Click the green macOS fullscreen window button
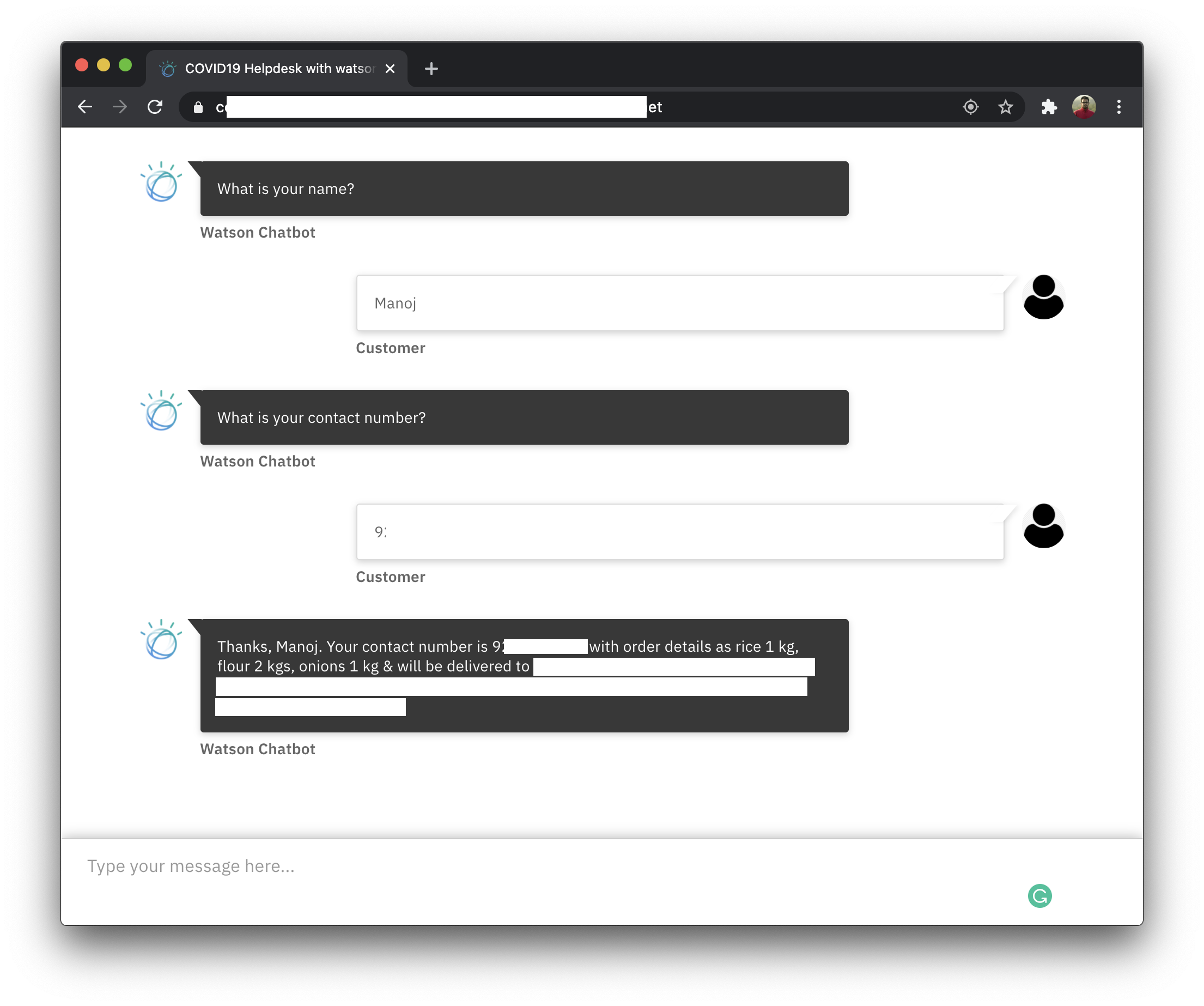Screen dimensions: 1204x1006 125,65
